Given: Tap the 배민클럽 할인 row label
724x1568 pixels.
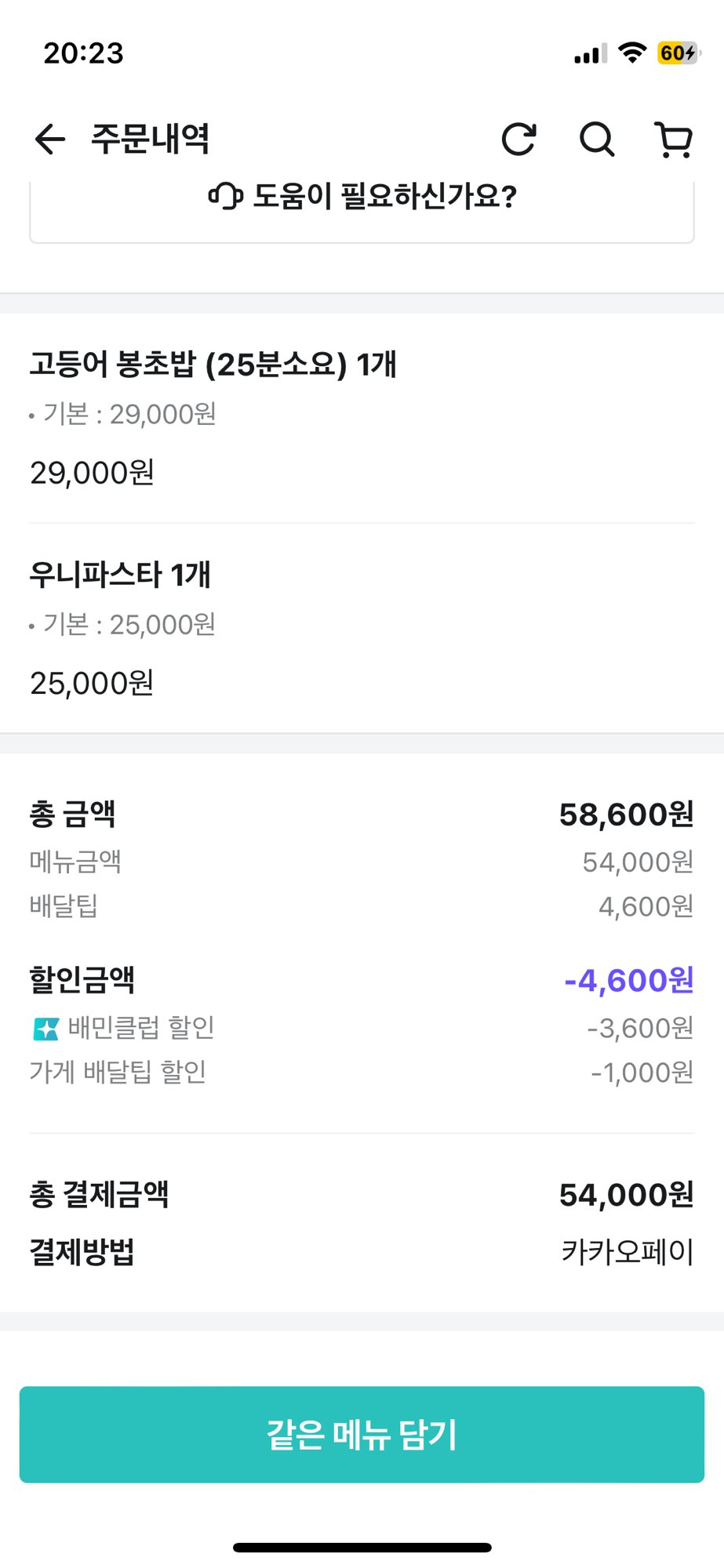Looking at the screenshot, I should [x=141, y=1028].
